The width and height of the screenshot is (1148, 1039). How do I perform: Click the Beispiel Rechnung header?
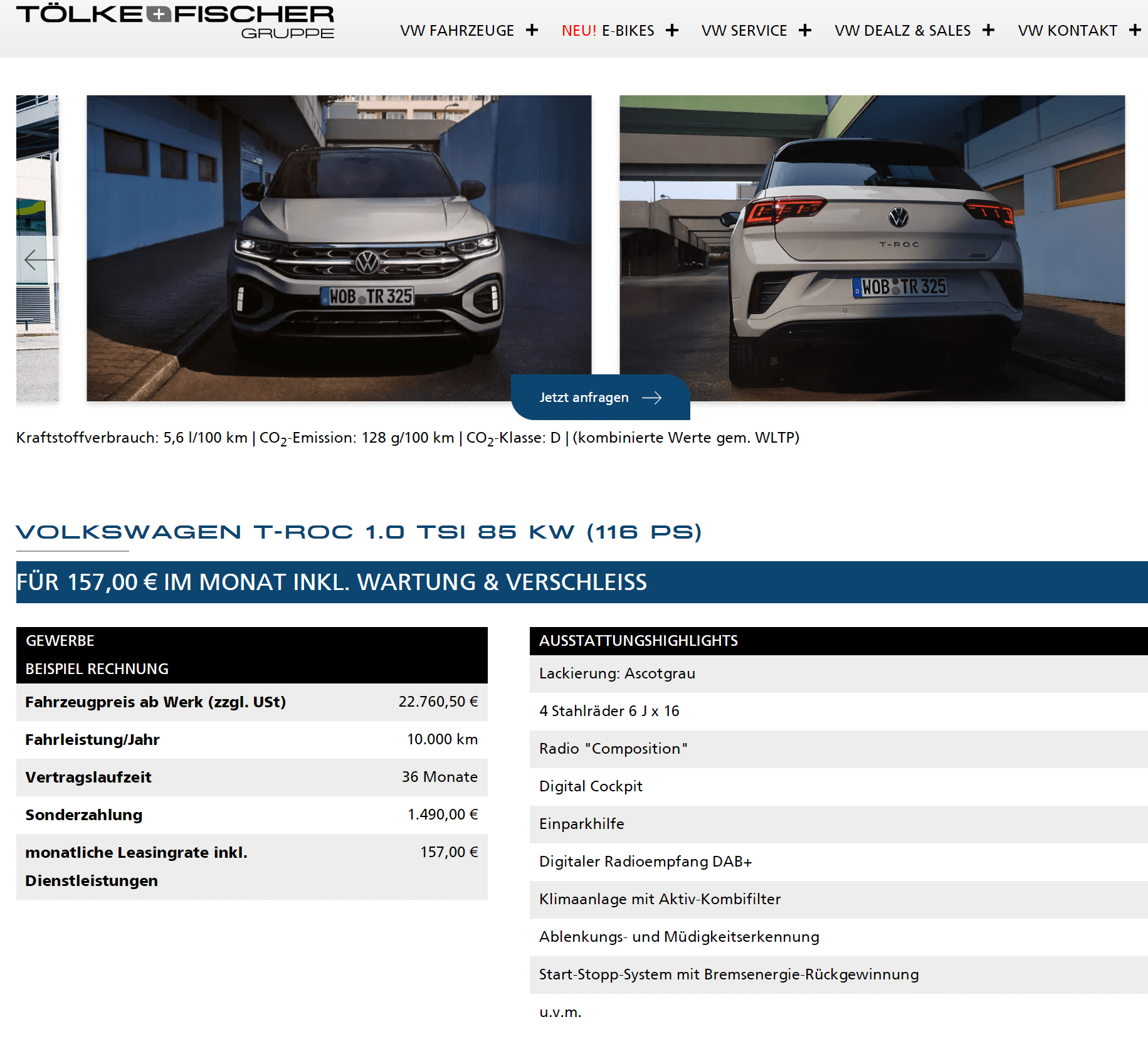pyautogui.click(x=97, y=669)
